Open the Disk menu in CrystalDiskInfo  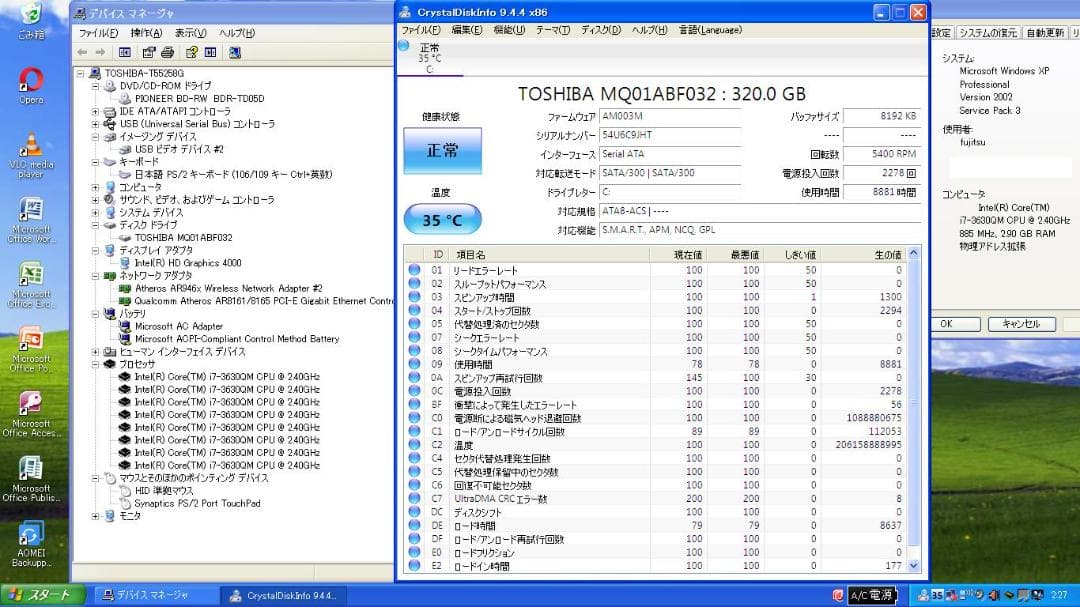[601, 30]
